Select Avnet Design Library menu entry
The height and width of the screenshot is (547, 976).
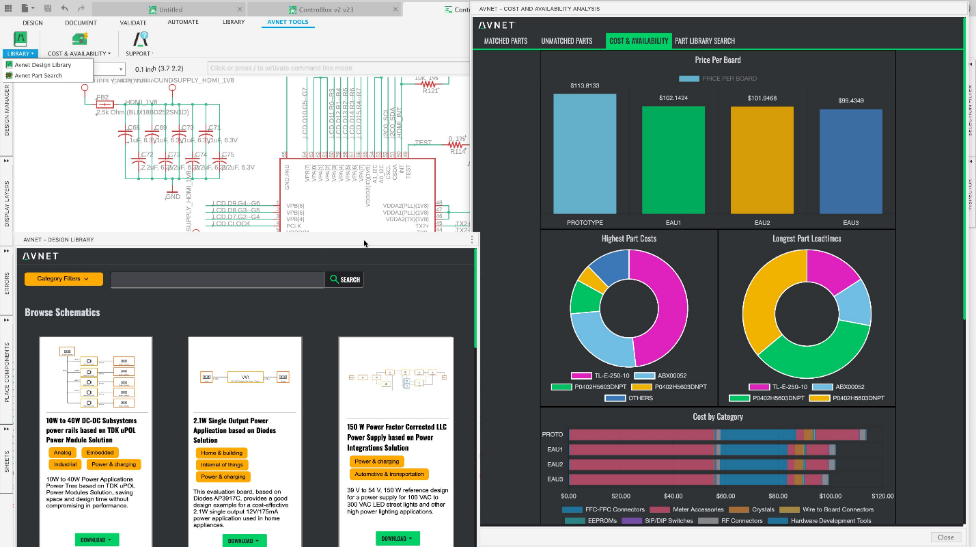pos(43,65)
